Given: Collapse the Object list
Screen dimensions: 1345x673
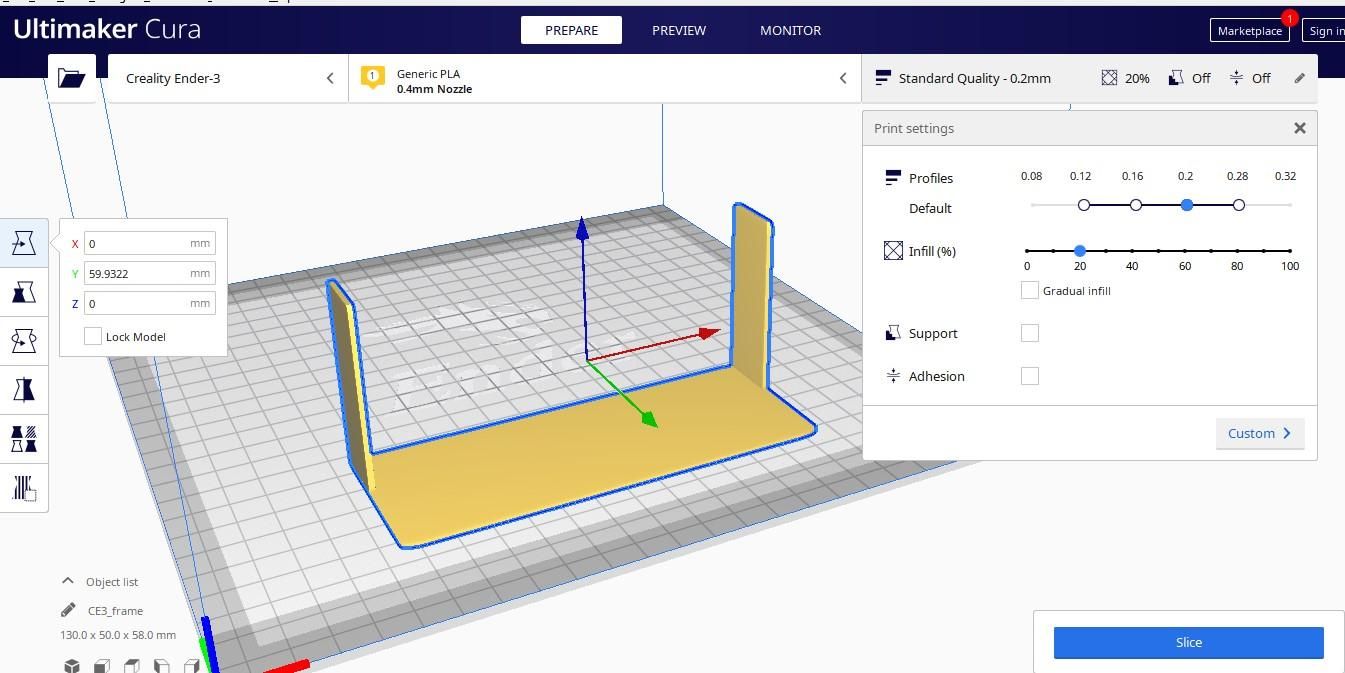Looking at the screenshot, I should (x=68, y=581).
